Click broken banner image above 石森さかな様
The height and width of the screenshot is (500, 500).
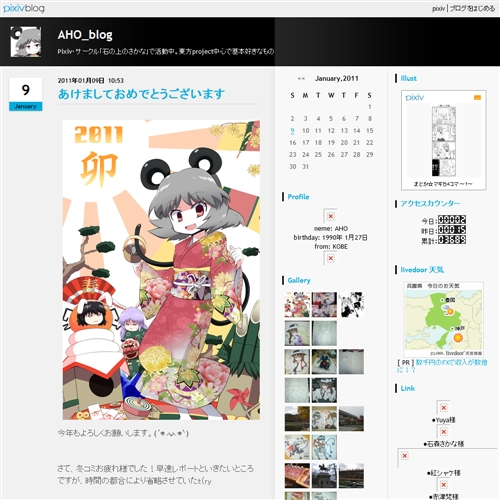443,432
